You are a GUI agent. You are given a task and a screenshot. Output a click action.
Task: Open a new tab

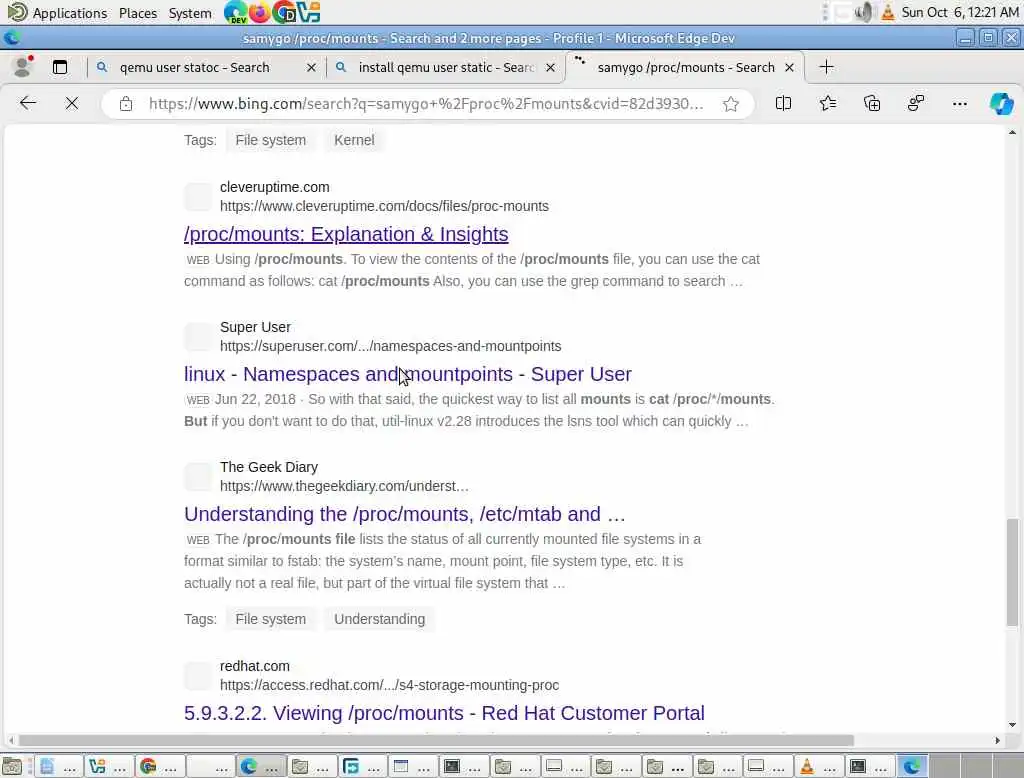click(x=826, y=67)
